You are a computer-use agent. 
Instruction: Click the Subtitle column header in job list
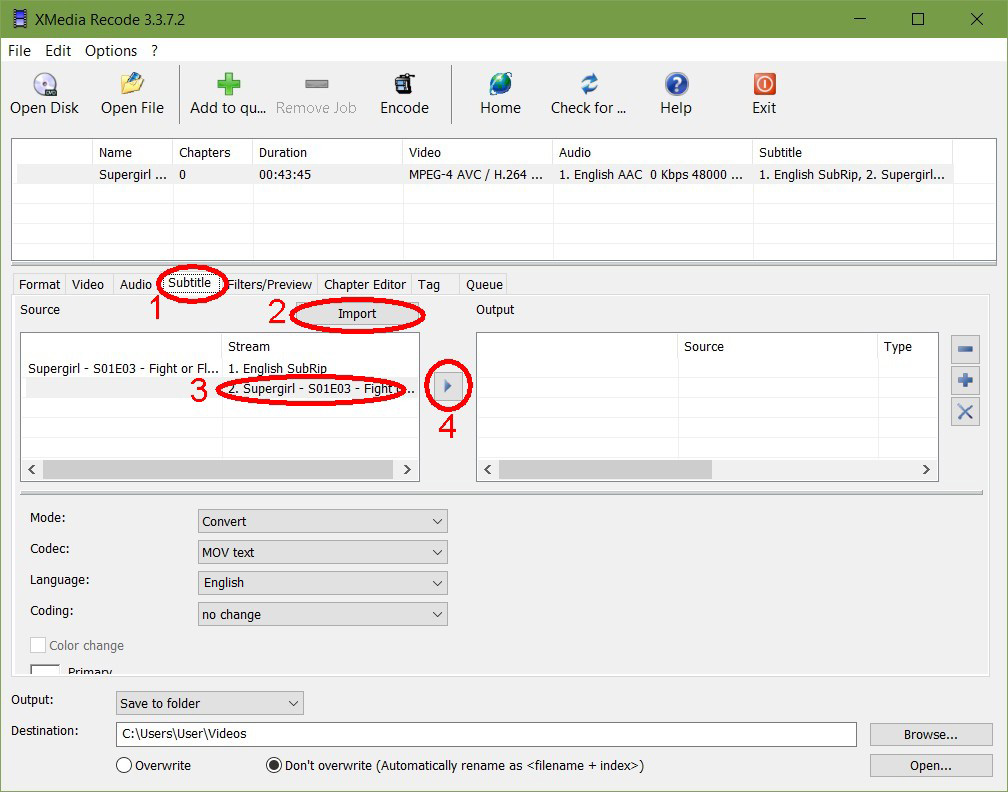coord(852,152)
